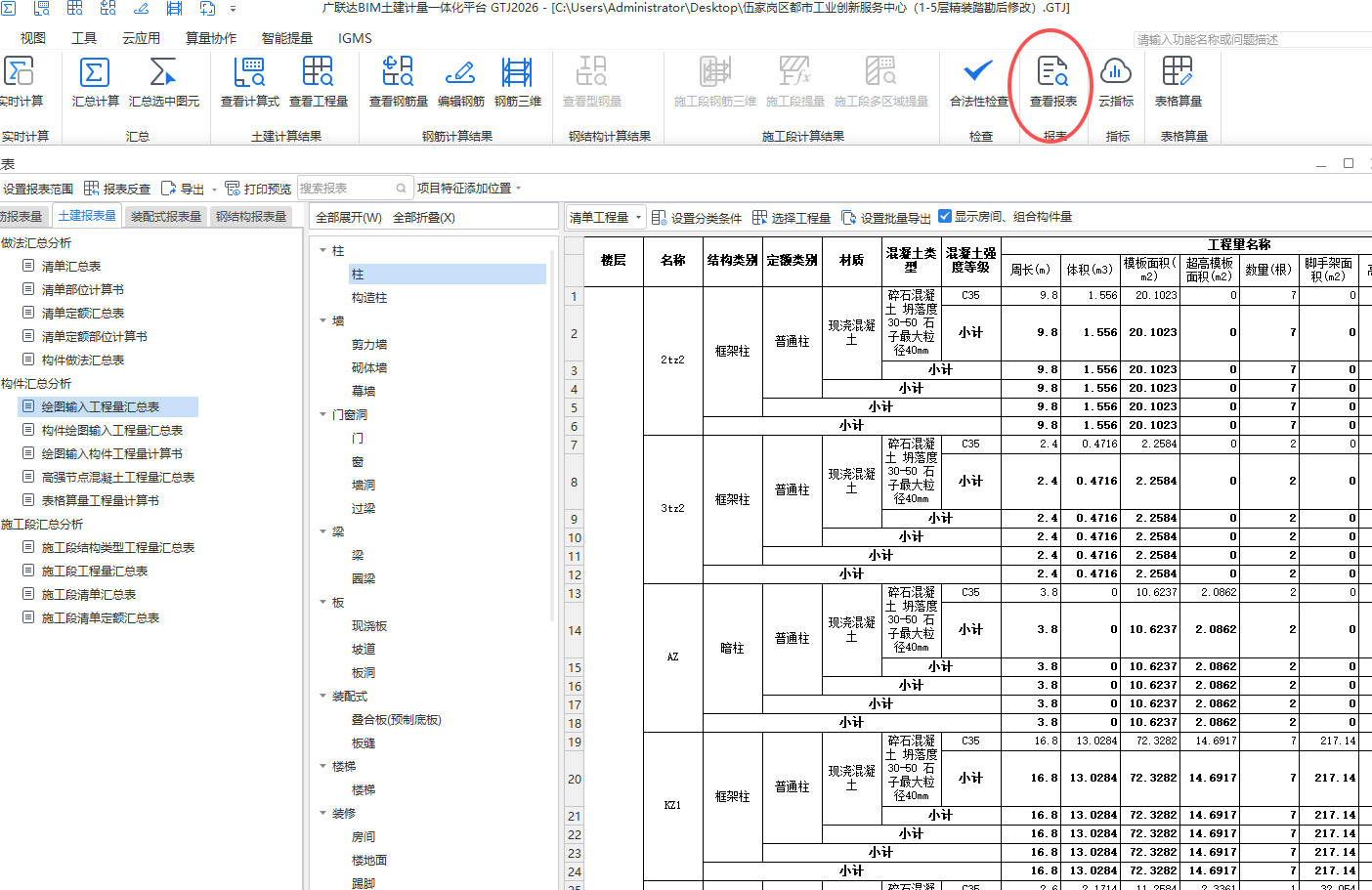Screen dimensions: 1372x890
Task: Click the 查看型钢量 icon
Action: pyautogui.click(x=591, y=81)
